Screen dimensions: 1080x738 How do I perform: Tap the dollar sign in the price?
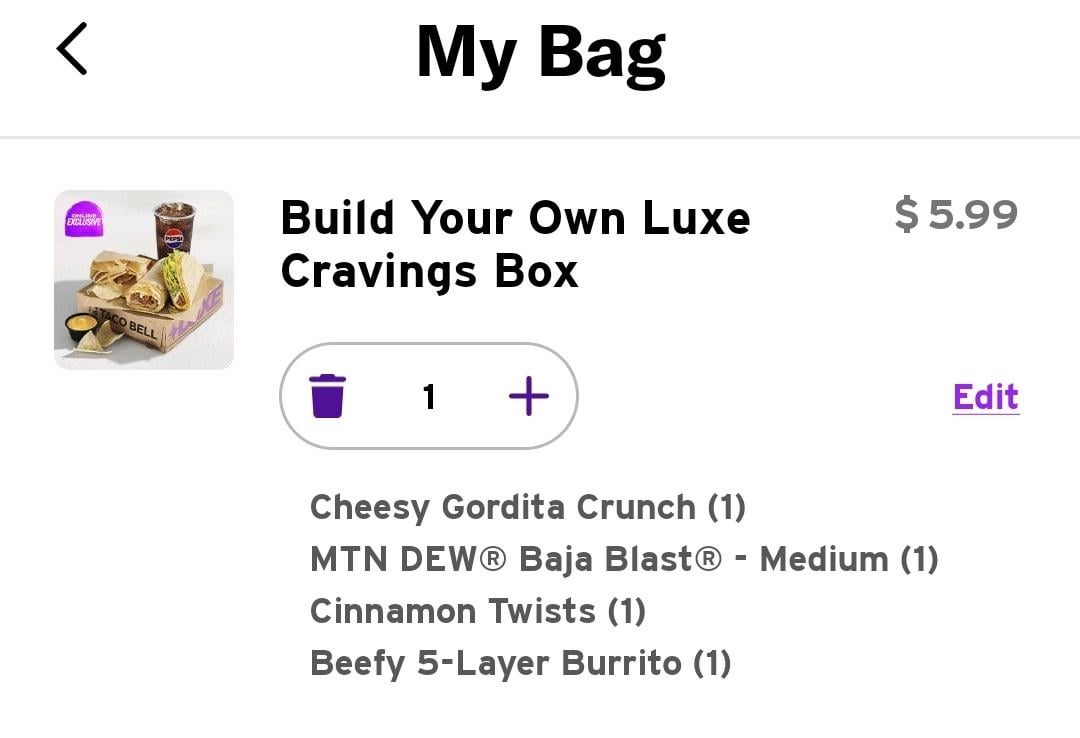click(906, 215)
